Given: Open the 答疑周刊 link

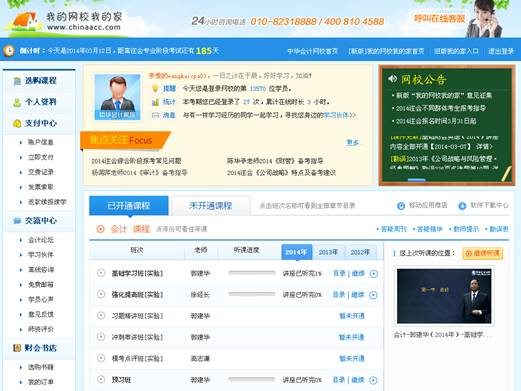Looking at the screenshot, I should point(393,229).
